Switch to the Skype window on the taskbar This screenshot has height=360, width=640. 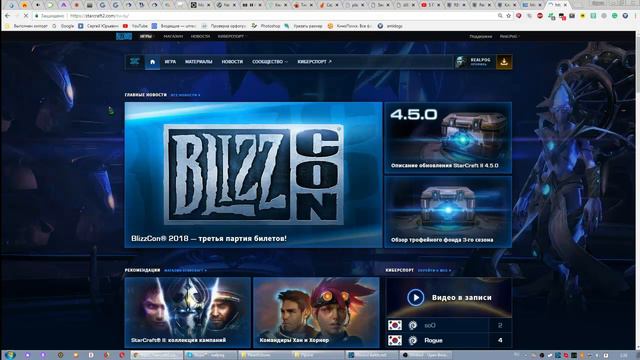coord(210,355)
